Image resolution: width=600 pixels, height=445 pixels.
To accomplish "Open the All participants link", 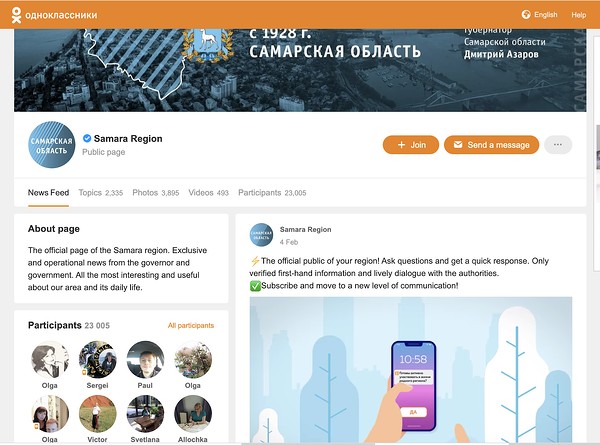I will pyautogui.click(x=191, y=326).
